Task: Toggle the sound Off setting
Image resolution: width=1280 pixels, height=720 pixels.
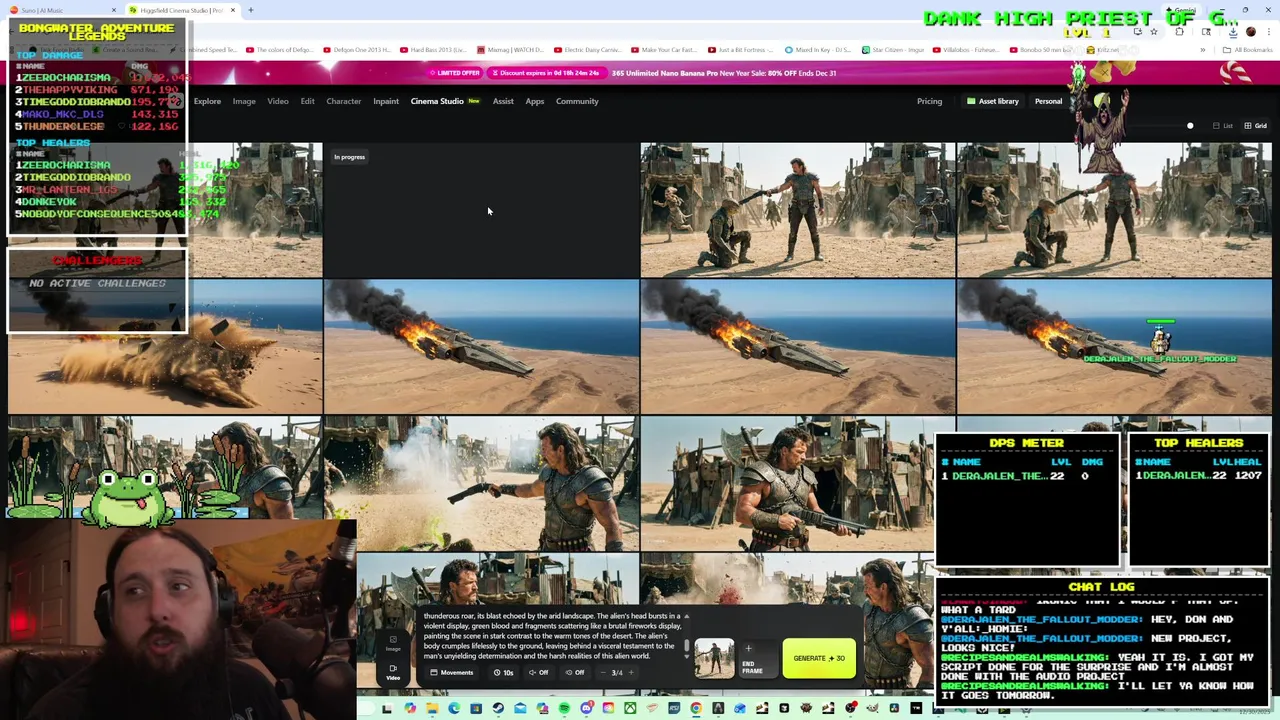Action: tap(538, 672)
